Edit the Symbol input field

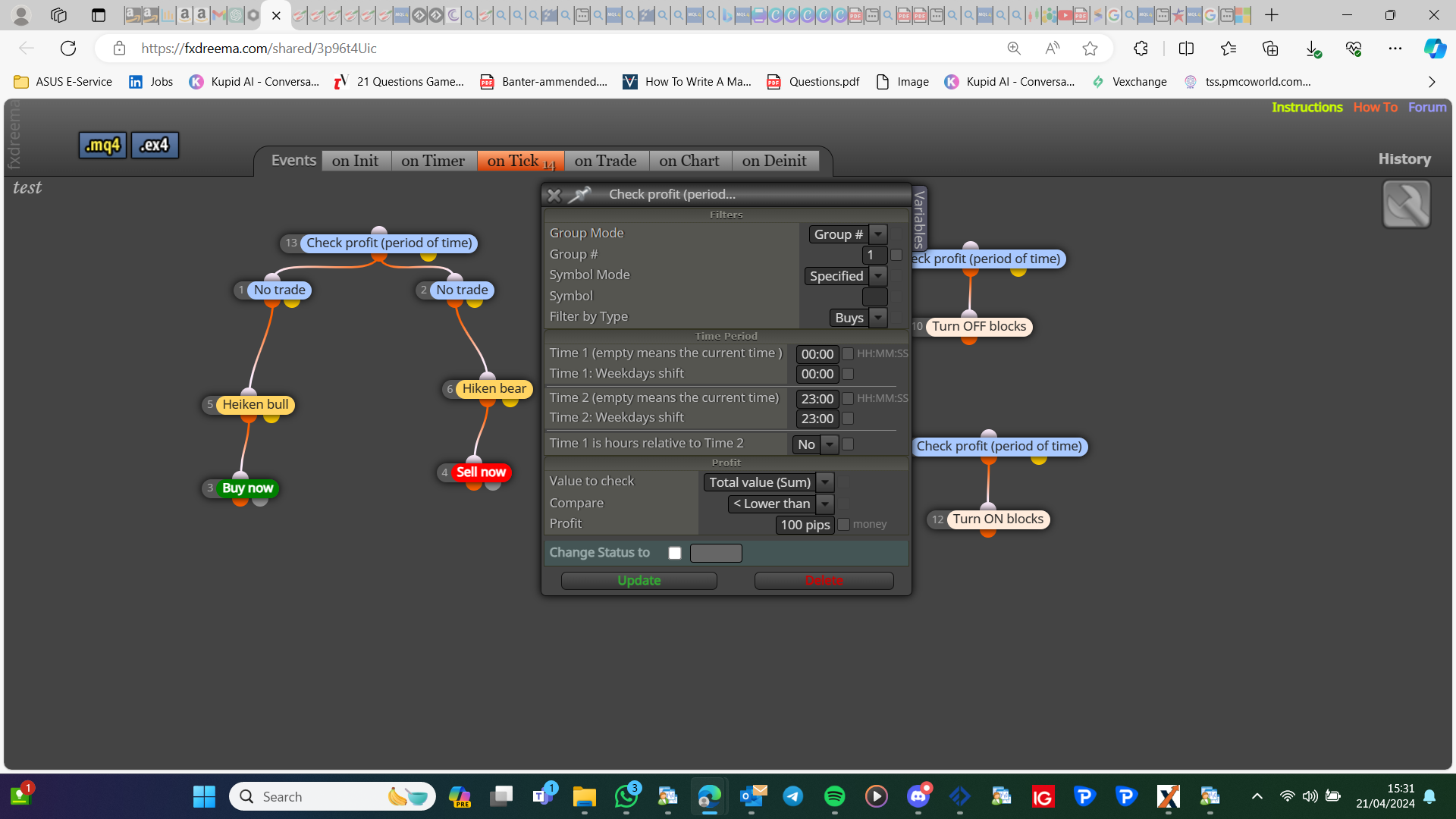pyautogui.click(x=874, y=297)
